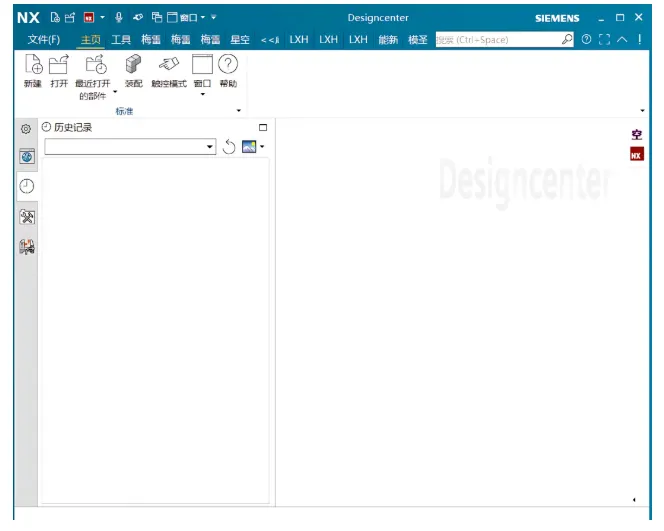
Task: Open the Roles tools tab in the resource bar
Action: pos(27,217)
